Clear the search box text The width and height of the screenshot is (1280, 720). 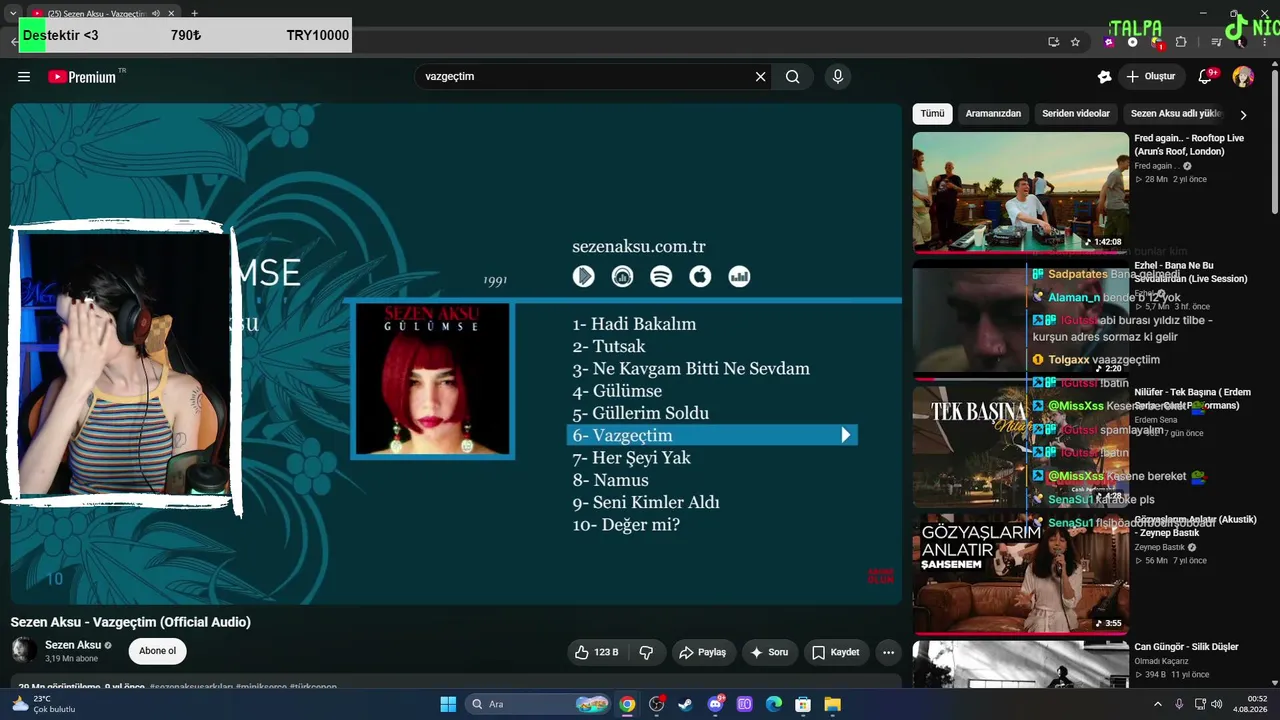click(760, 77)
